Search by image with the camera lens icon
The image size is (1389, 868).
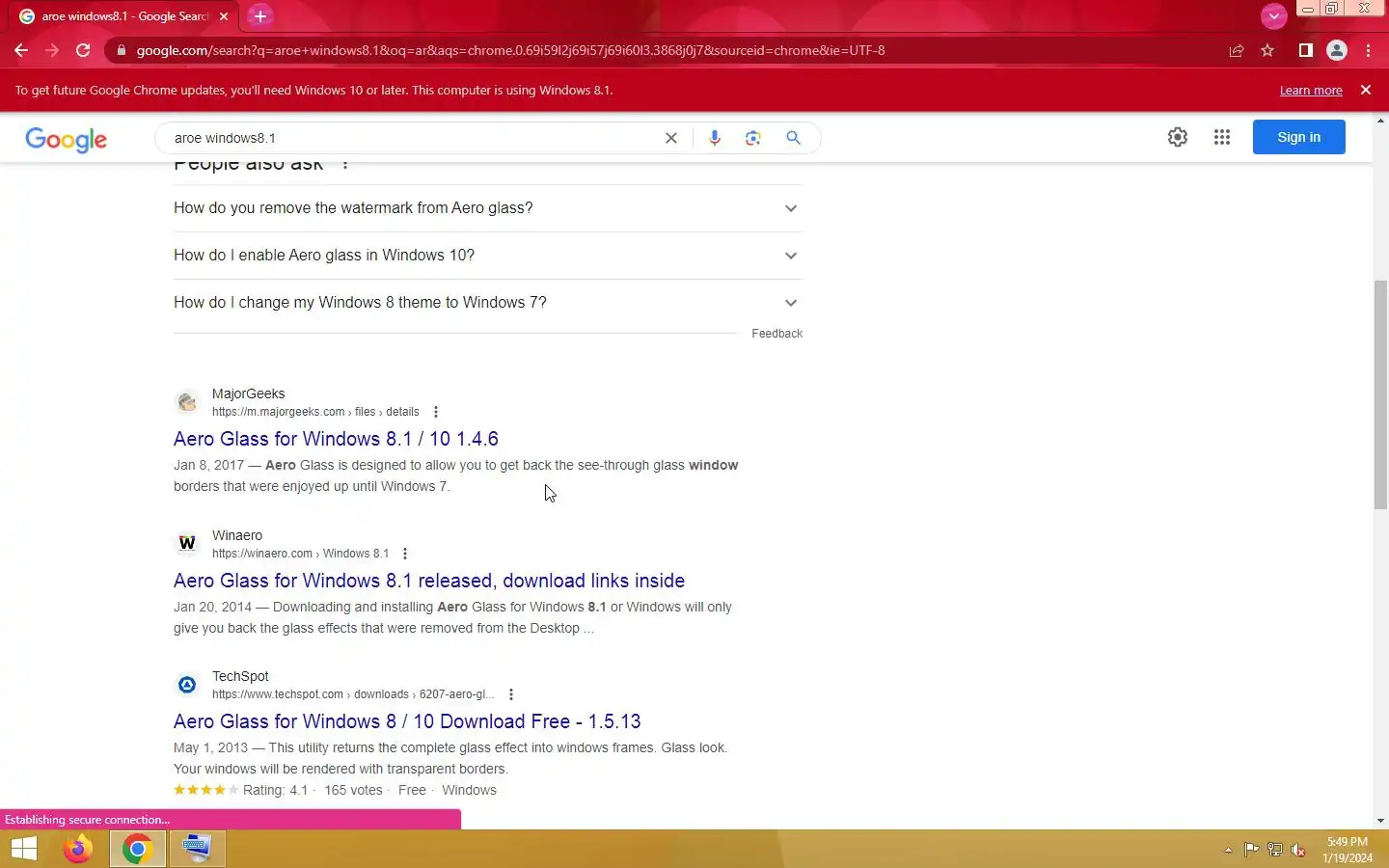(753, 138)
